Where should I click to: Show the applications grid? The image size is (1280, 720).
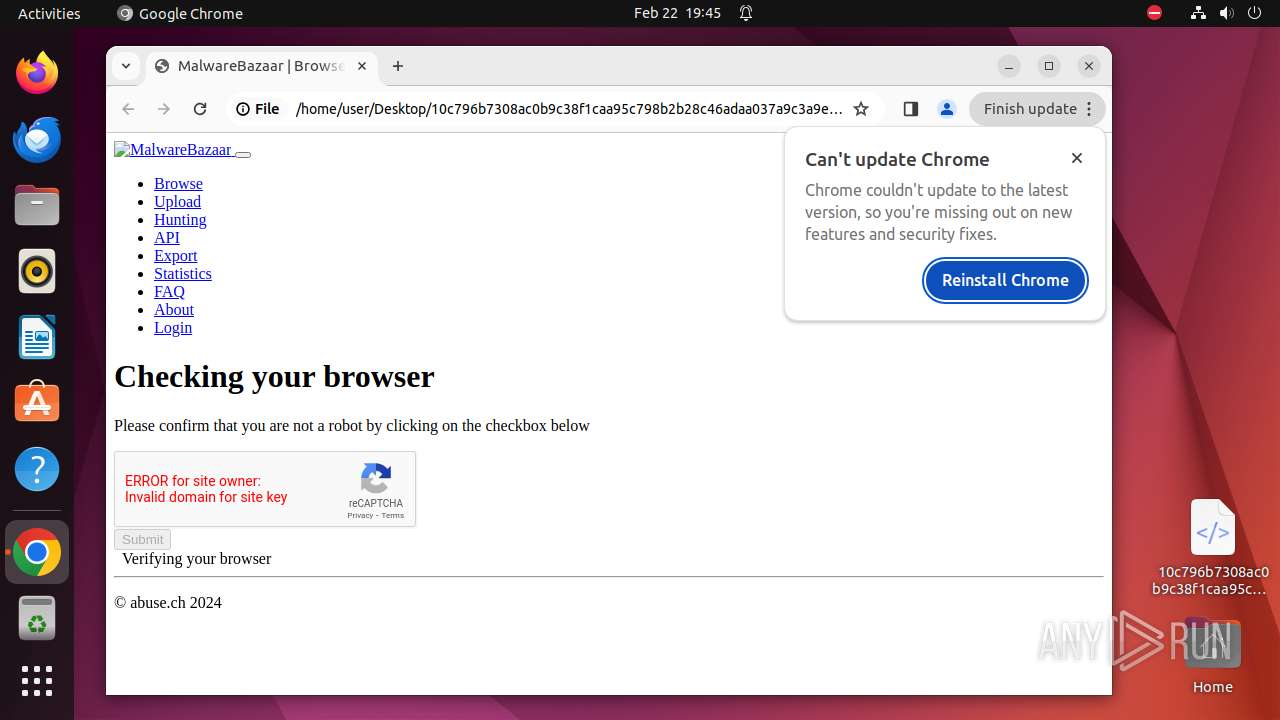(37, 681)
